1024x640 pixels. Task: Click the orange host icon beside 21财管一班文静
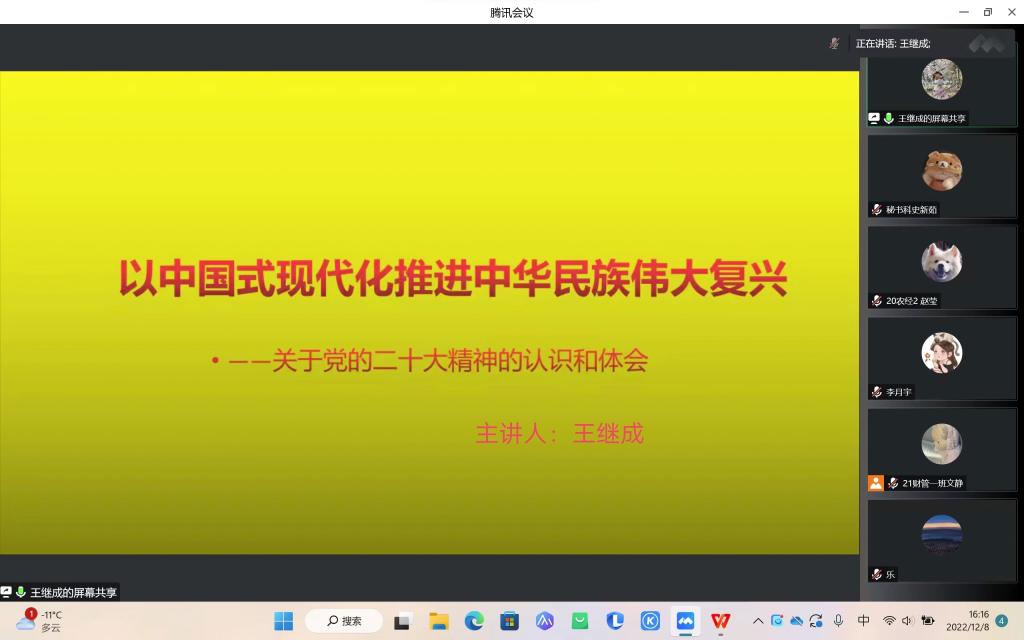coord(876,483)
